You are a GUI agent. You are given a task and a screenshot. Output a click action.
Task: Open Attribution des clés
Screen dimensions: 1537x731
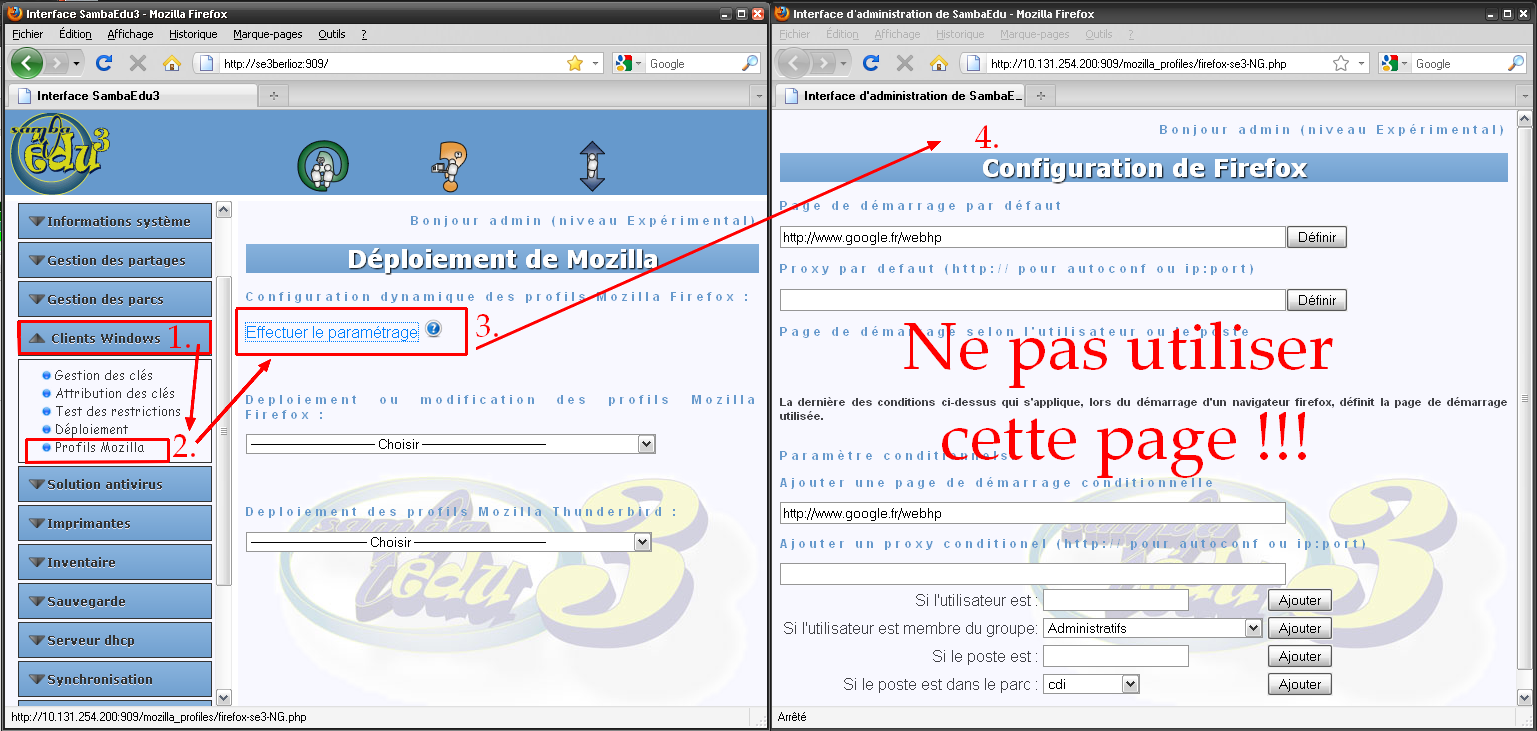pyautogui.click(x=115, y=394)
